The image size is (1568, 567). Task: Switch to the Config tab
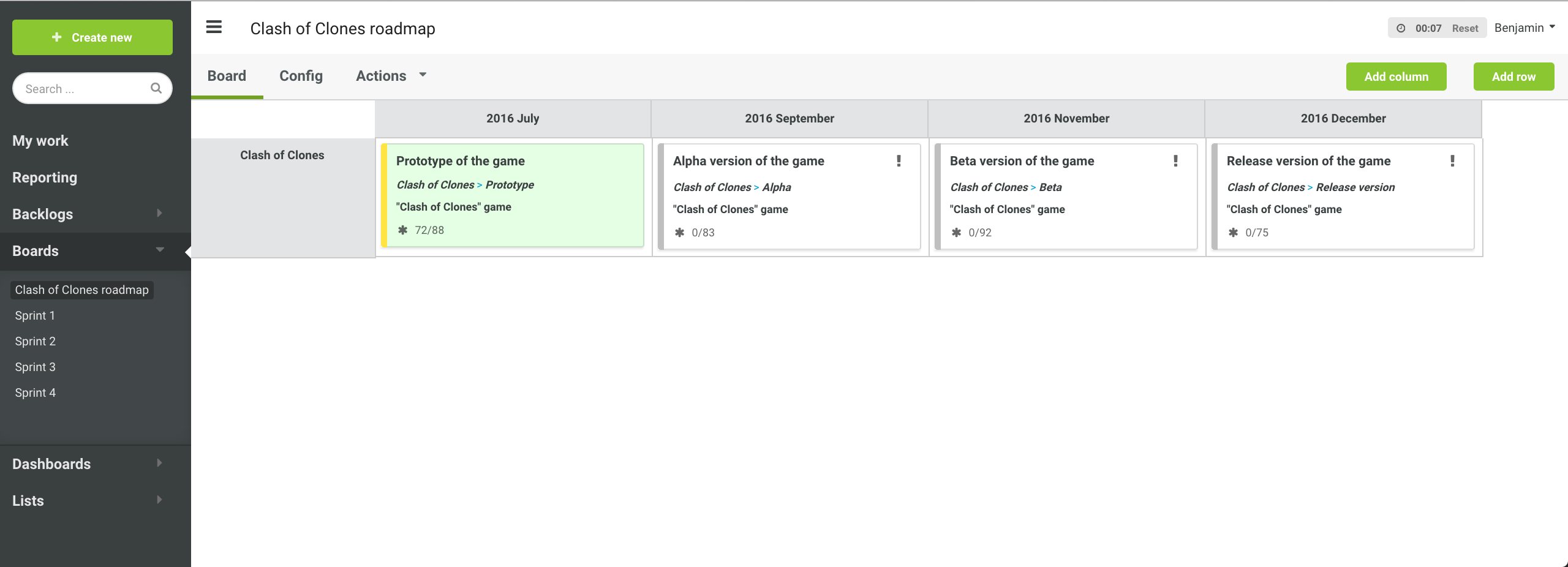(x=301, y=76)
